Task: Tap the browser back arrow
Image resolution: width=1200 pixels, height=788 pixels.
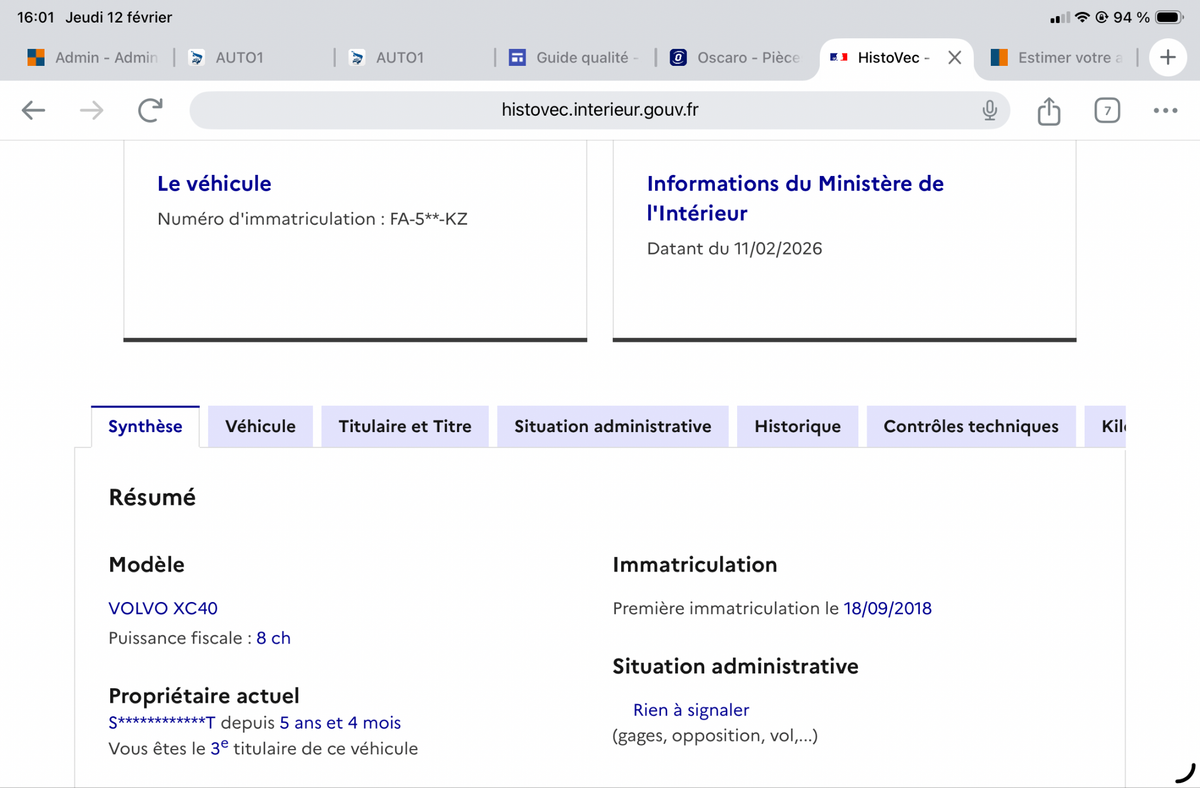Action: pos(34,110)
